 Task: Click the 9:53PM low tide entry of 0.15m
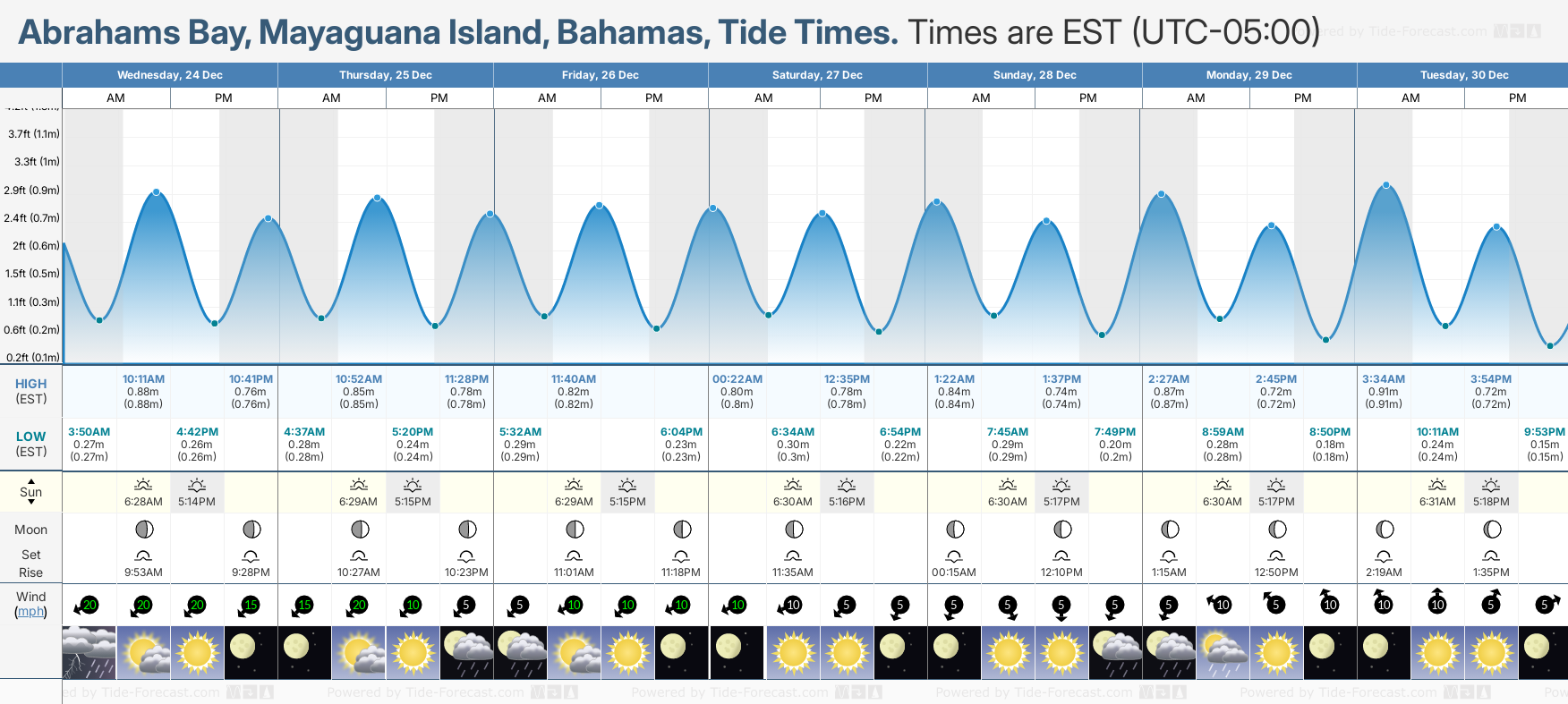tap(1545, 445)
